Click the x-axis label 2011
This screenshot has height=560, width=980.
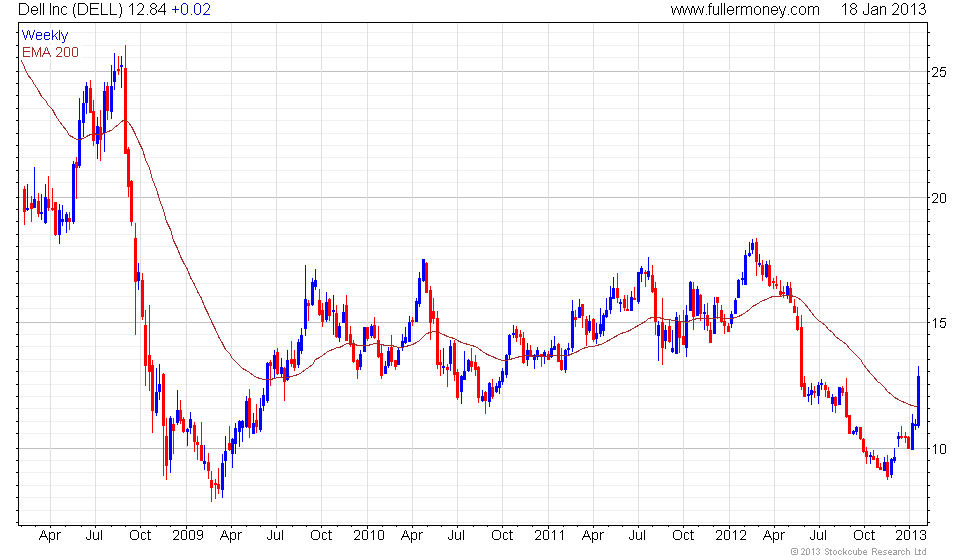(549, 535)
